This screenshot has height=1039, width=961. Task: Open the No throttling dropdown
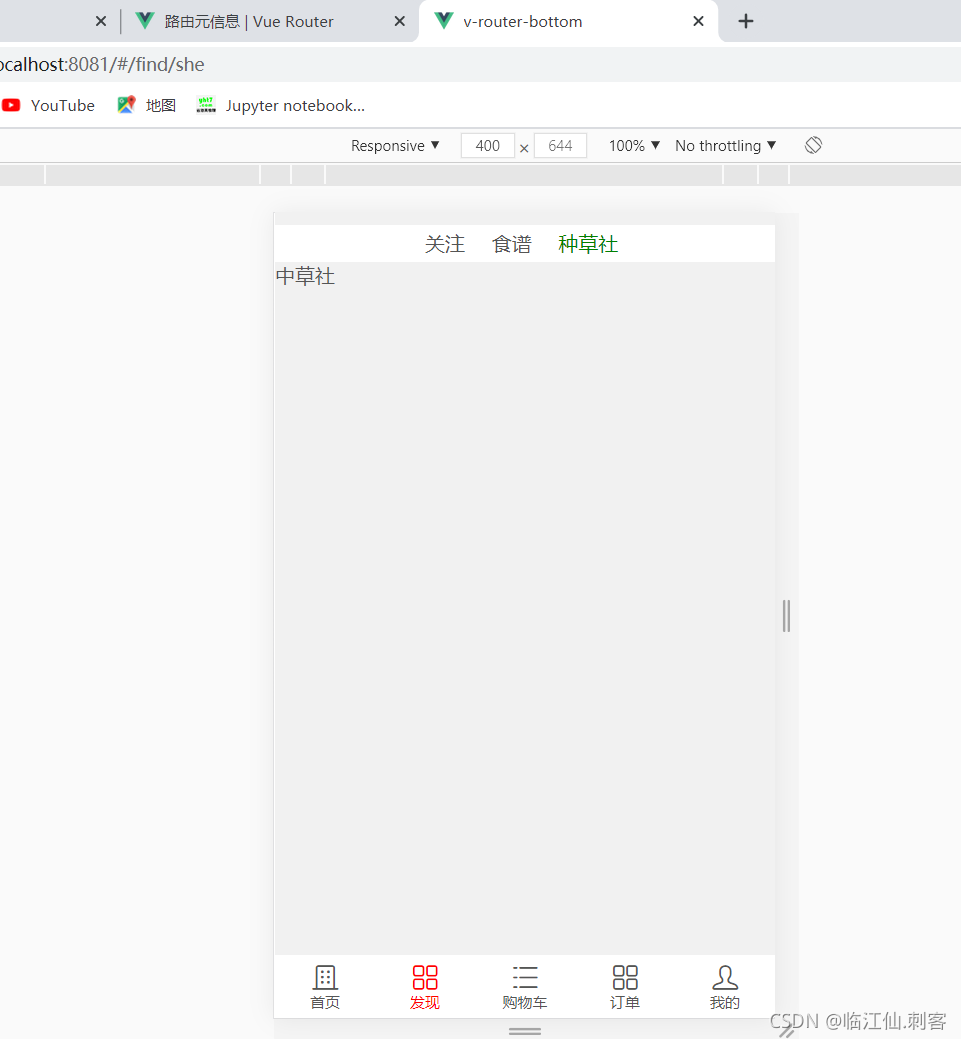[x=725, y=146]
